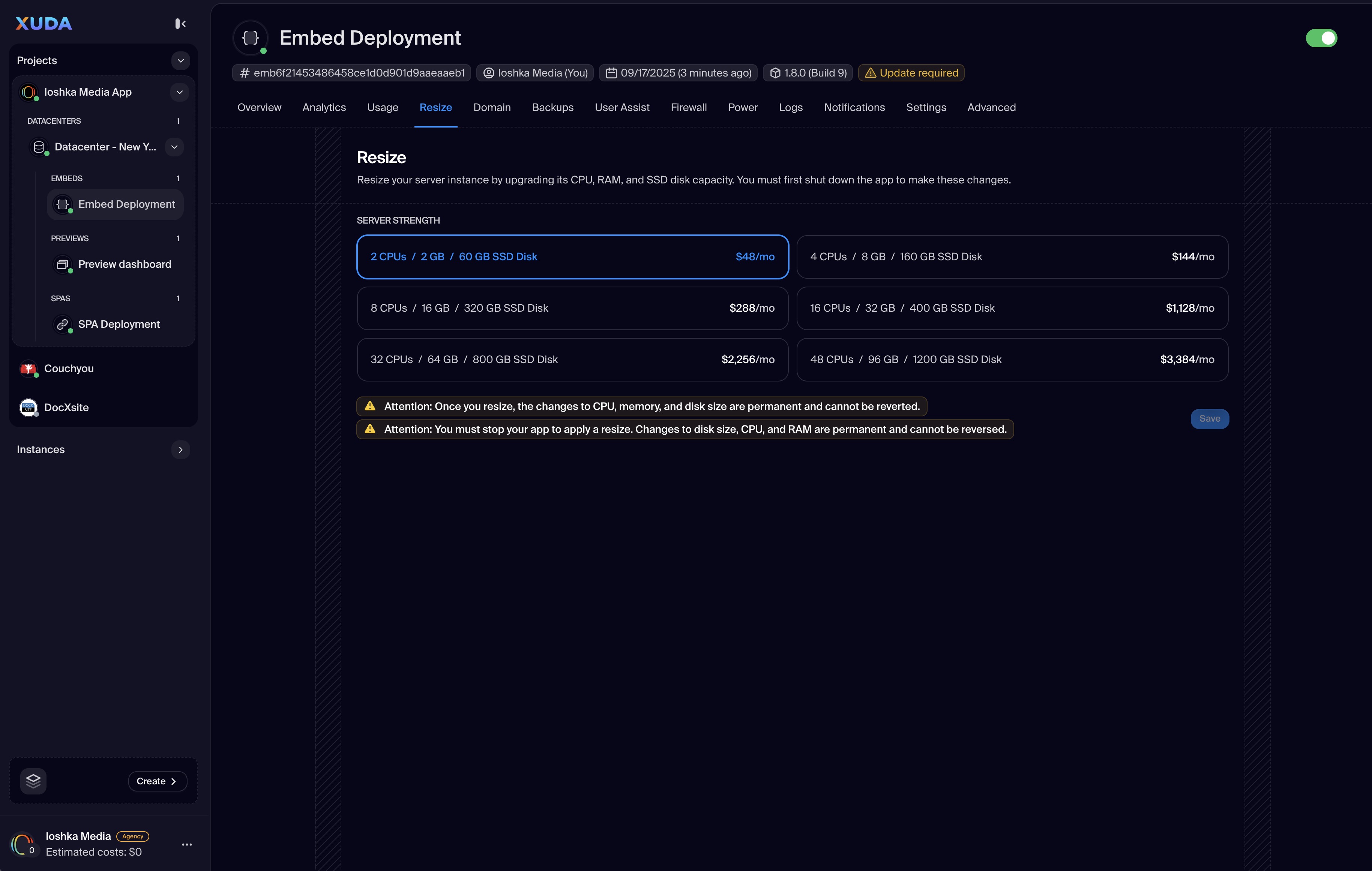Click the warning triangle in Update required
Viewport: 1372px width, 871px height.
point(870,73)
